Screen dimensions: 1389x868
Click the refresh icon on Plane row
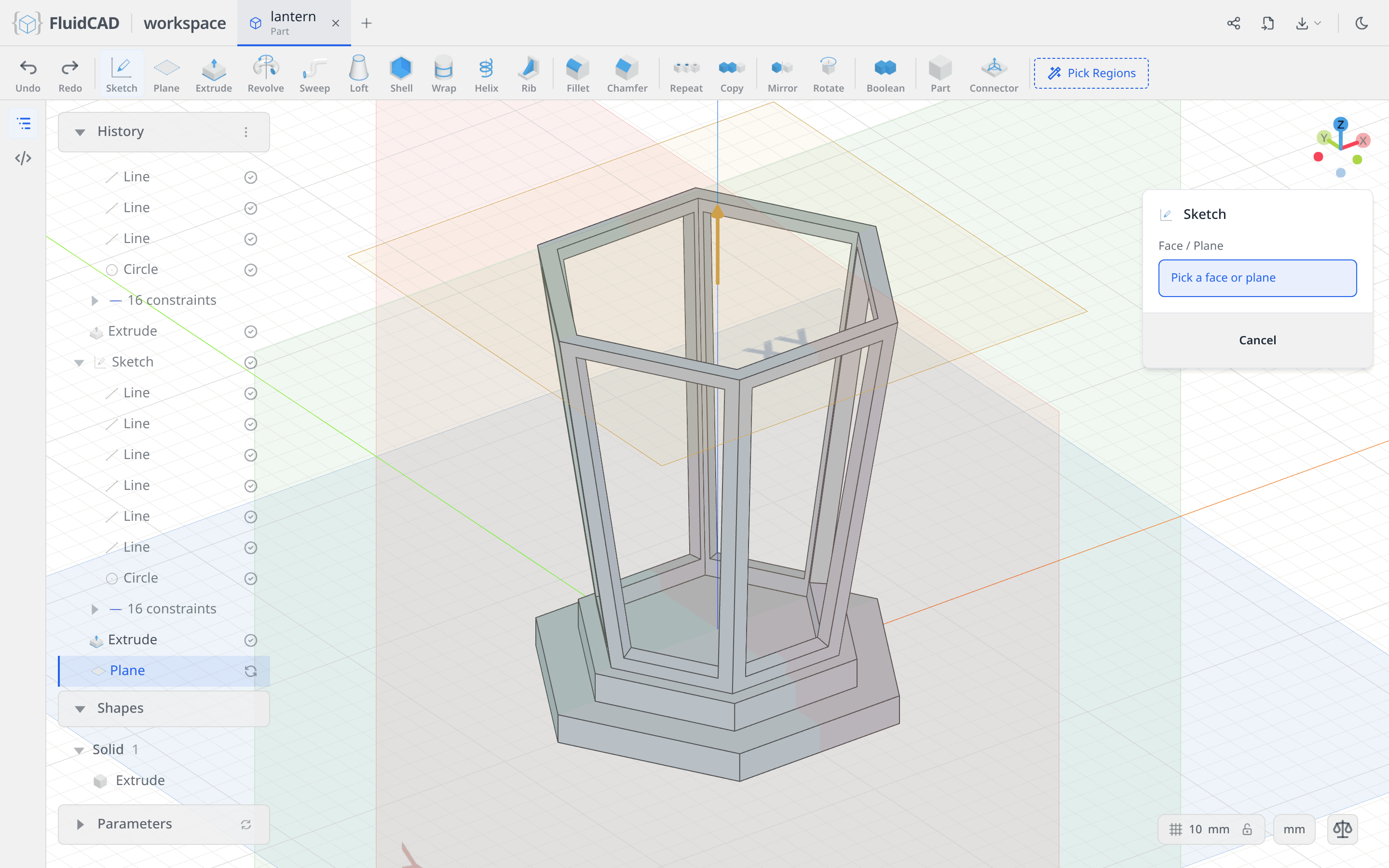(x=250, y=671)
